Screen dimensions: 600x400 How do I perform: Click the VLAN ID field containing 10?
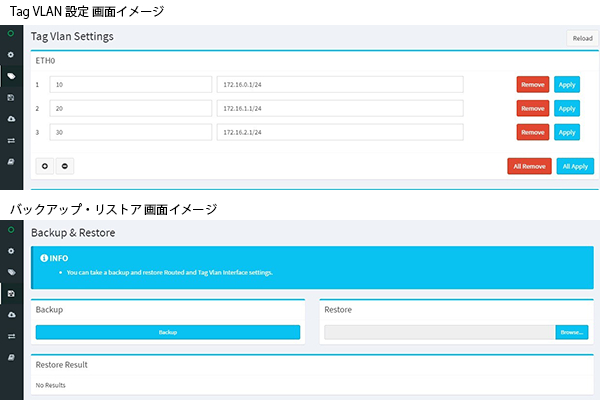point(130,84)
